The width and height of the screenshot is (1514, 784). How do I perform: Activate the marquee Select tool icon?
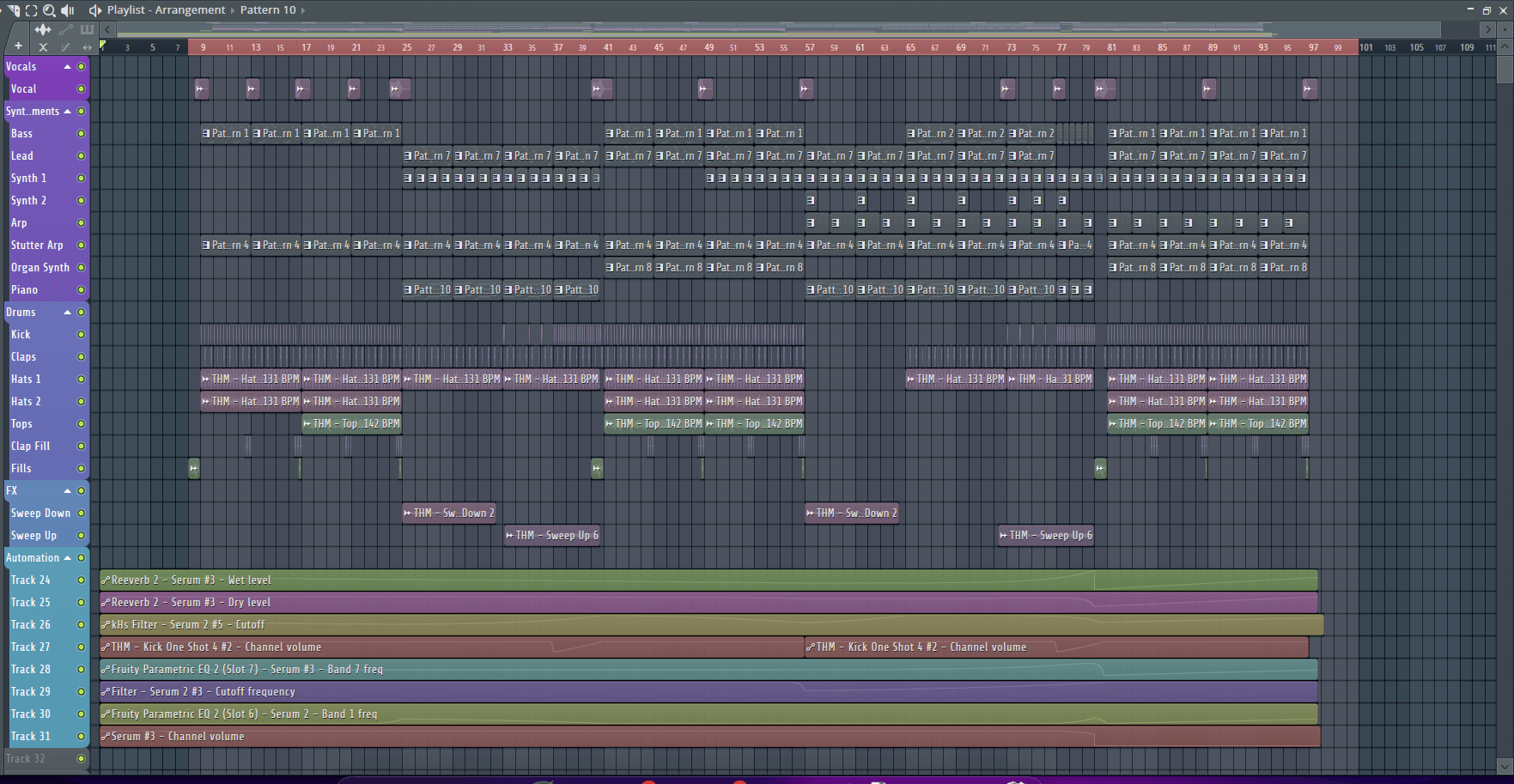tap(32, 11)
